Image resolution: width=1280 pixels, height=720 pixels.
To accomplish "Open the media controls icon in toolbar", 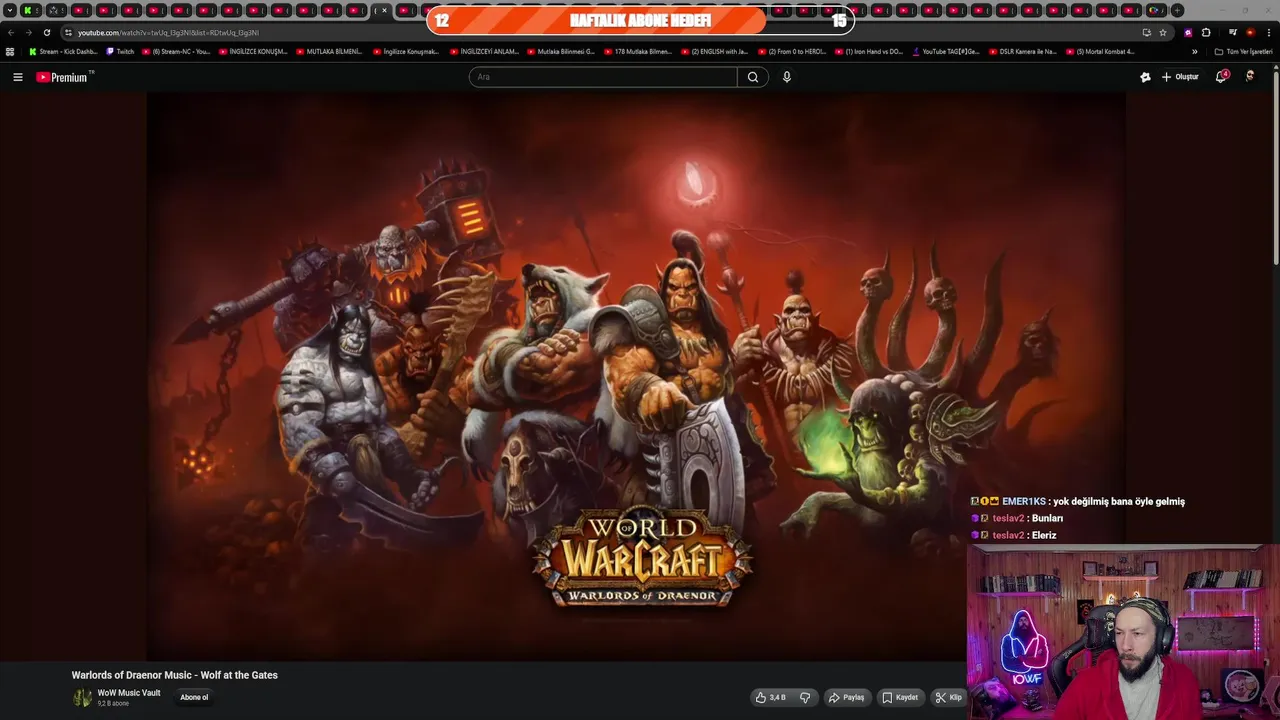I will 1233,32.
